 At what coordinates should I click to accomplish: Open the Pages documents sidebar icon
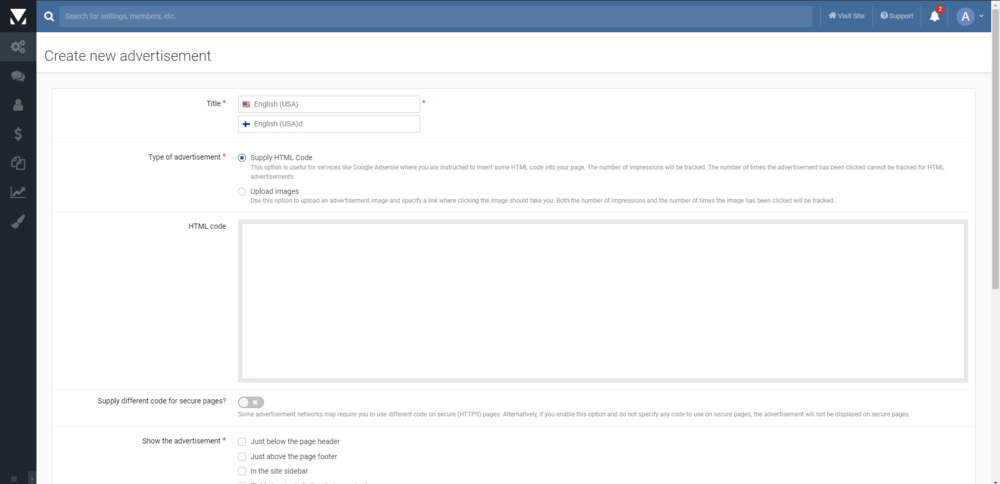pyautogui.click(x=18, y=163)
